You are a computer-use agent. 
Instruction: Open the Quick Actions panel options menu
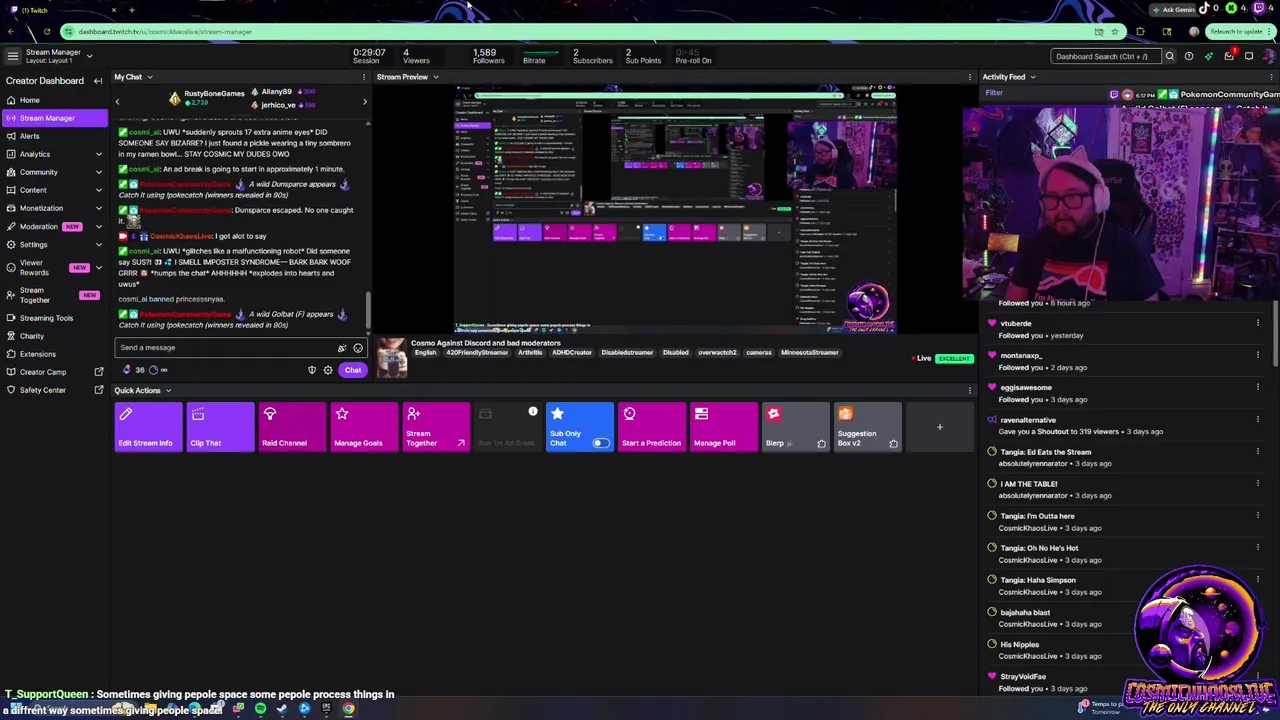pos(969,391)
